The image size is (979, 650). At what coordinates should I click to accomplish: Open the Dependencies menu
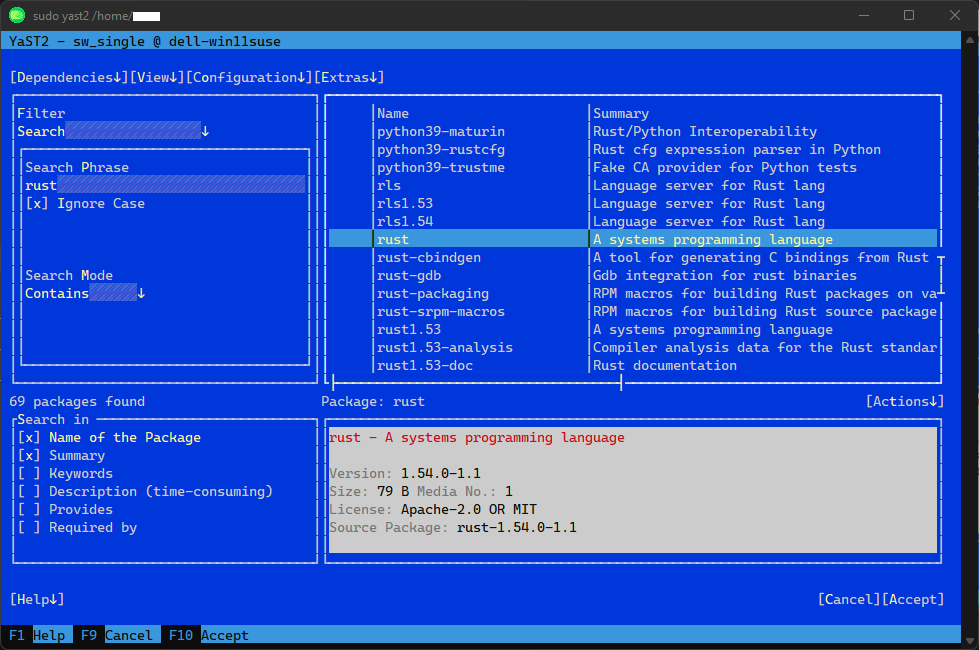point(69,77)
